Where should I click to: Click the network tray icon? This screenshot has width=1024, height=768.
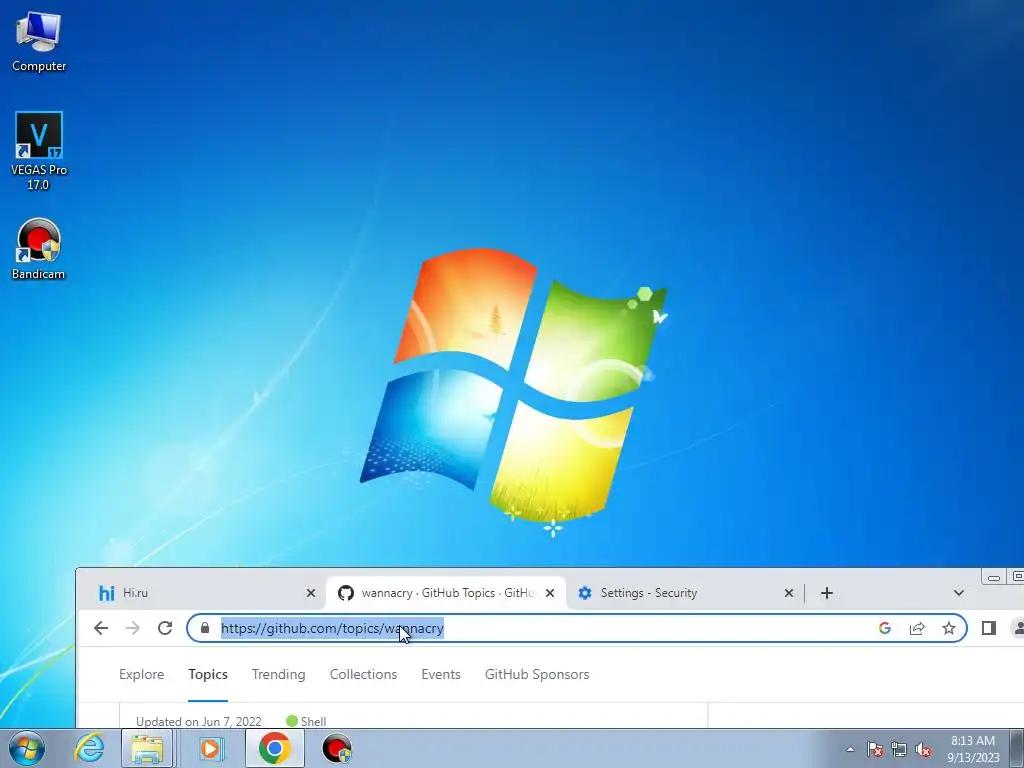899,749
